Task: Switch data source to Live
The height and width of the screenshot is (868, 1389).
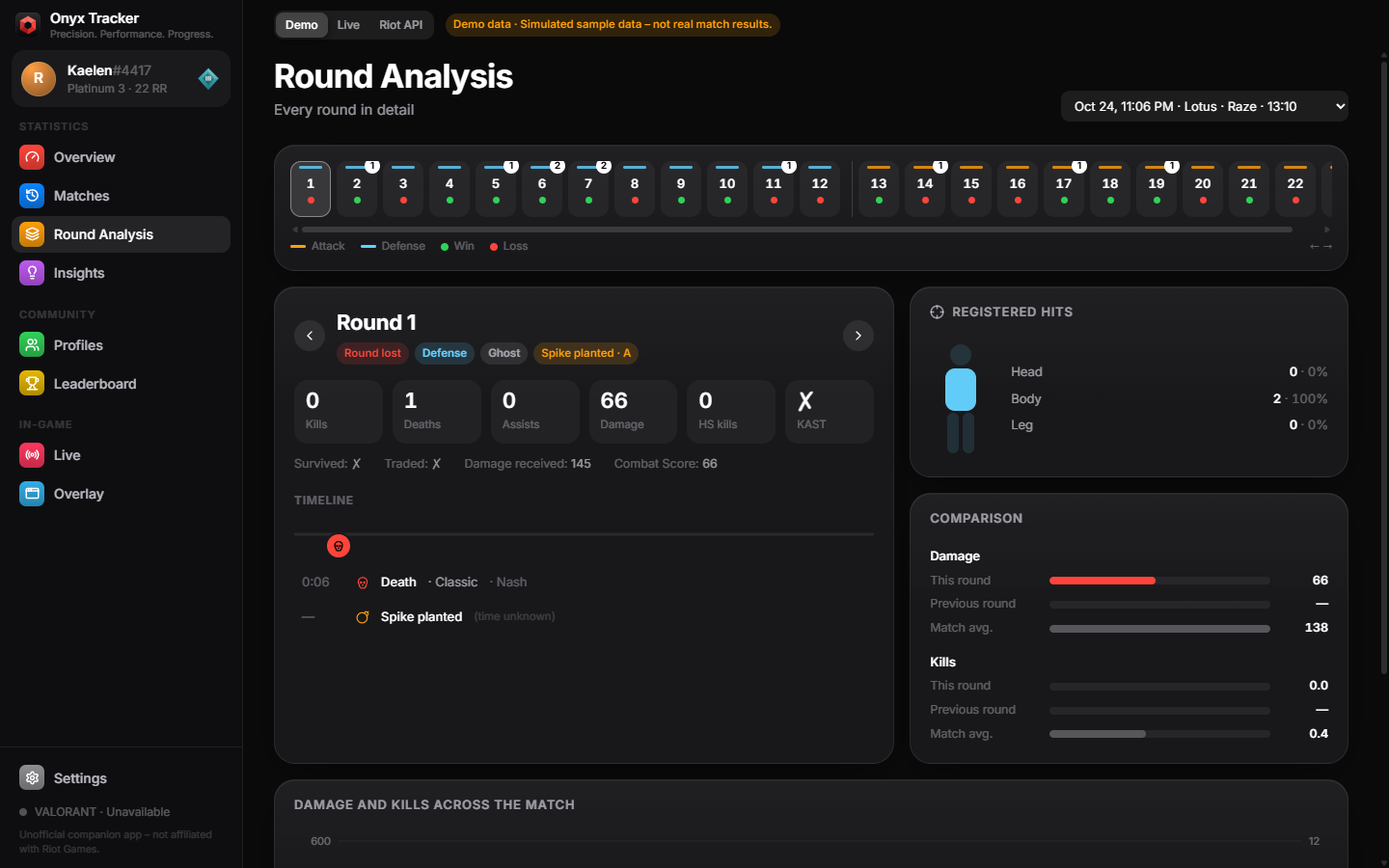Action: [348, 25]
